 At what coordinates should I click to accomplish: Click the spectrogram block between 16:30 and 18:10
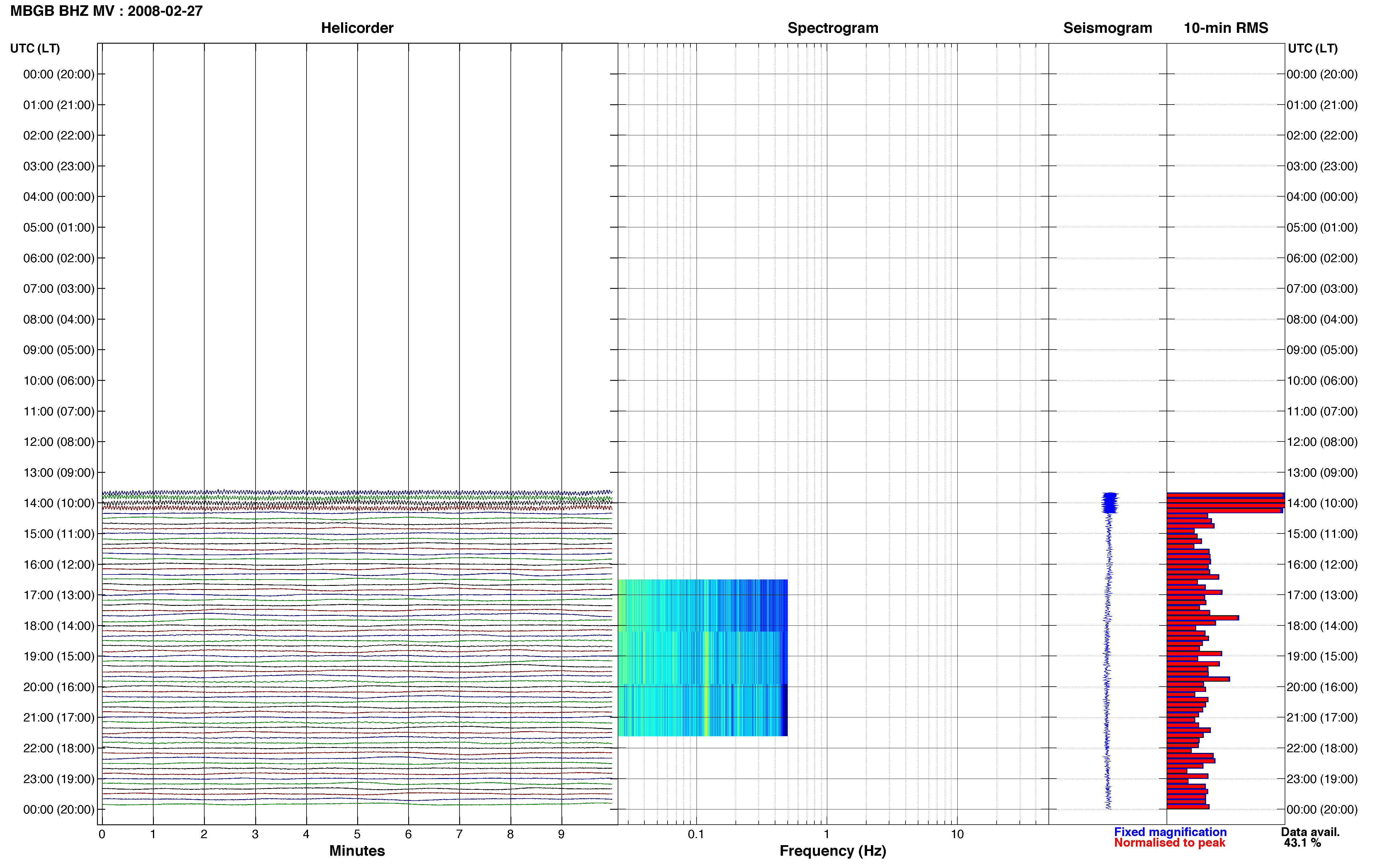702,605
